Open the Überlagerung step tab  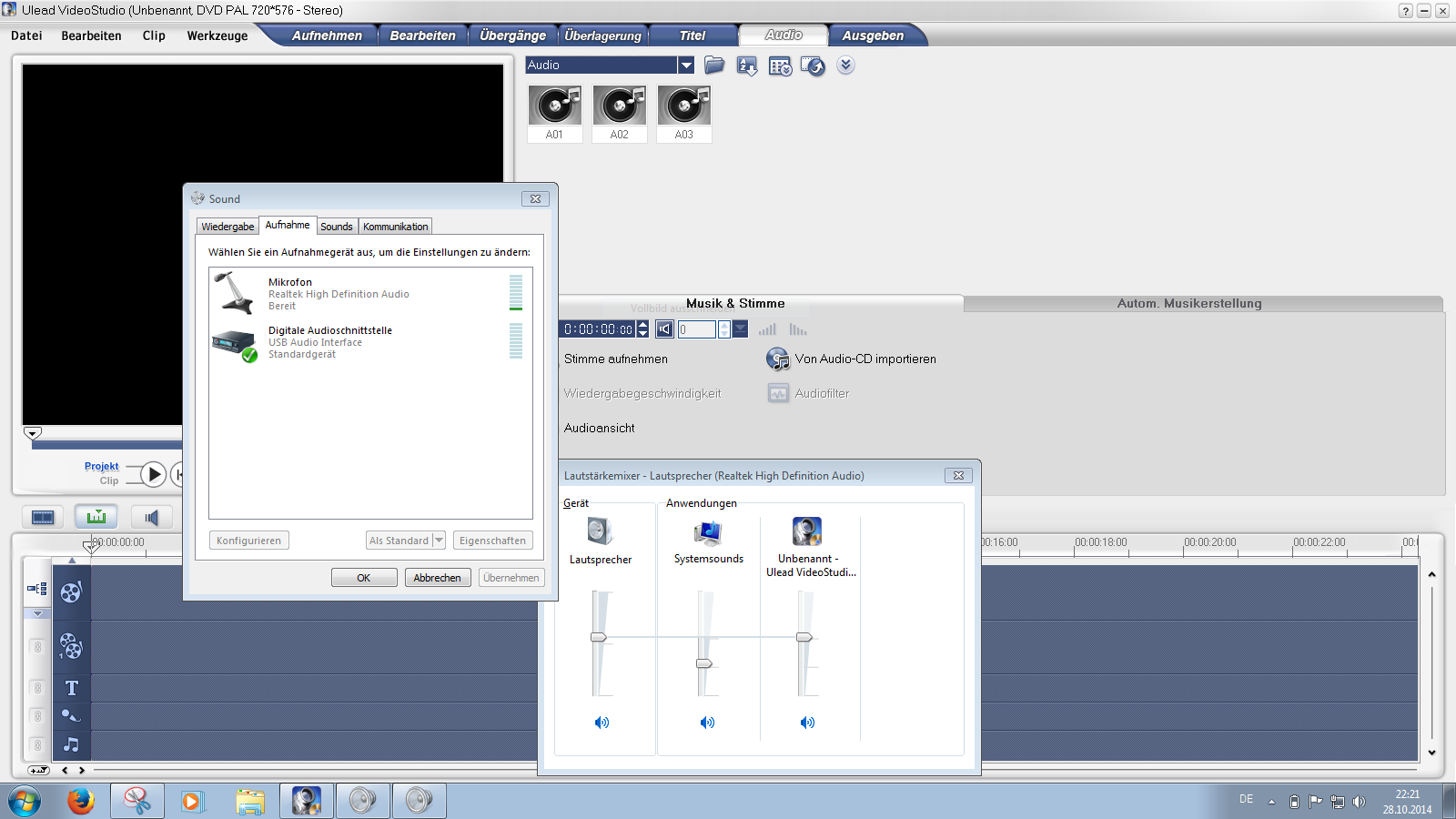tap(602, 35)
